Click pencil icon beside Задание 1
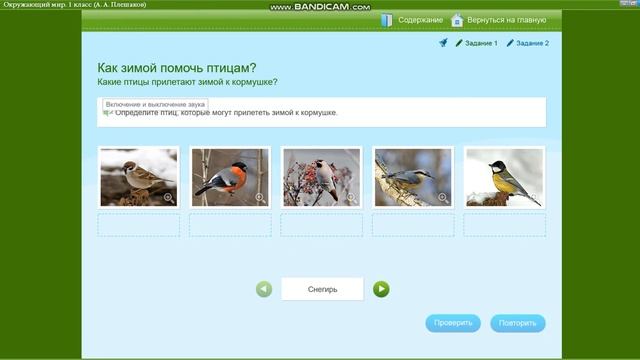This screenshot has width=640, height=360. [459, 43]
